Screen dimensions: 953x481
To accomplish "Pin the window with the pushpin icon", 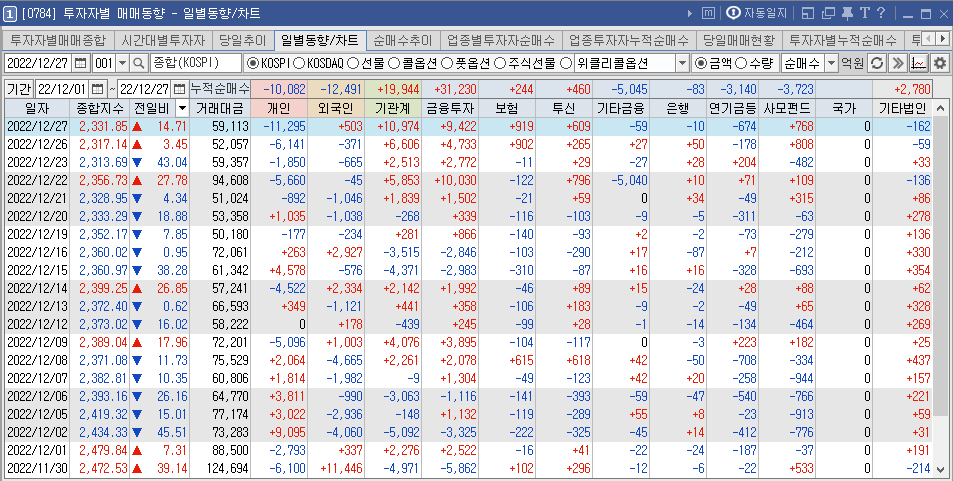I will click(847, 13).
